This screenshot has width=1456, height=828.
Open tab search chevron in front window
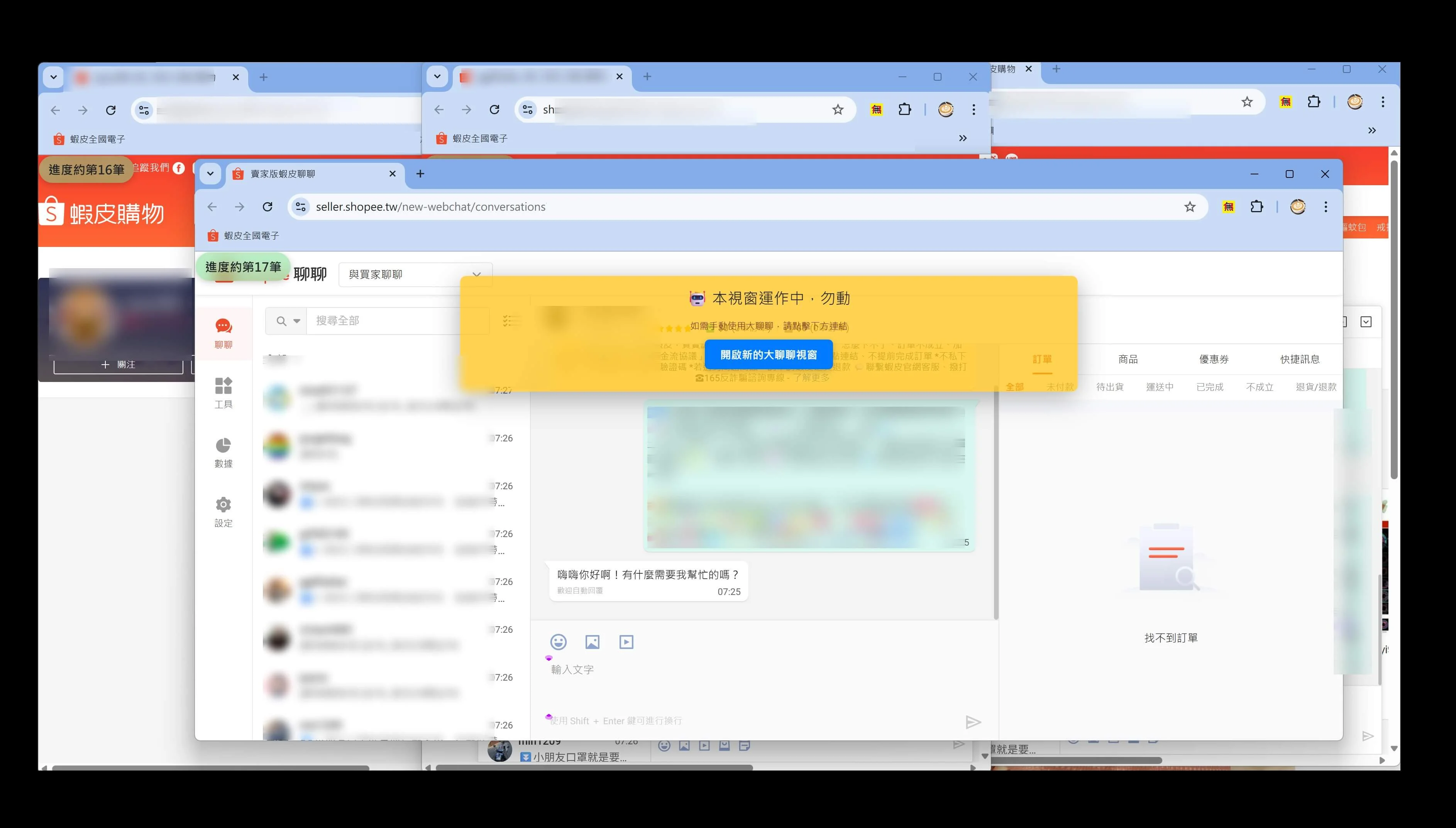210,174
